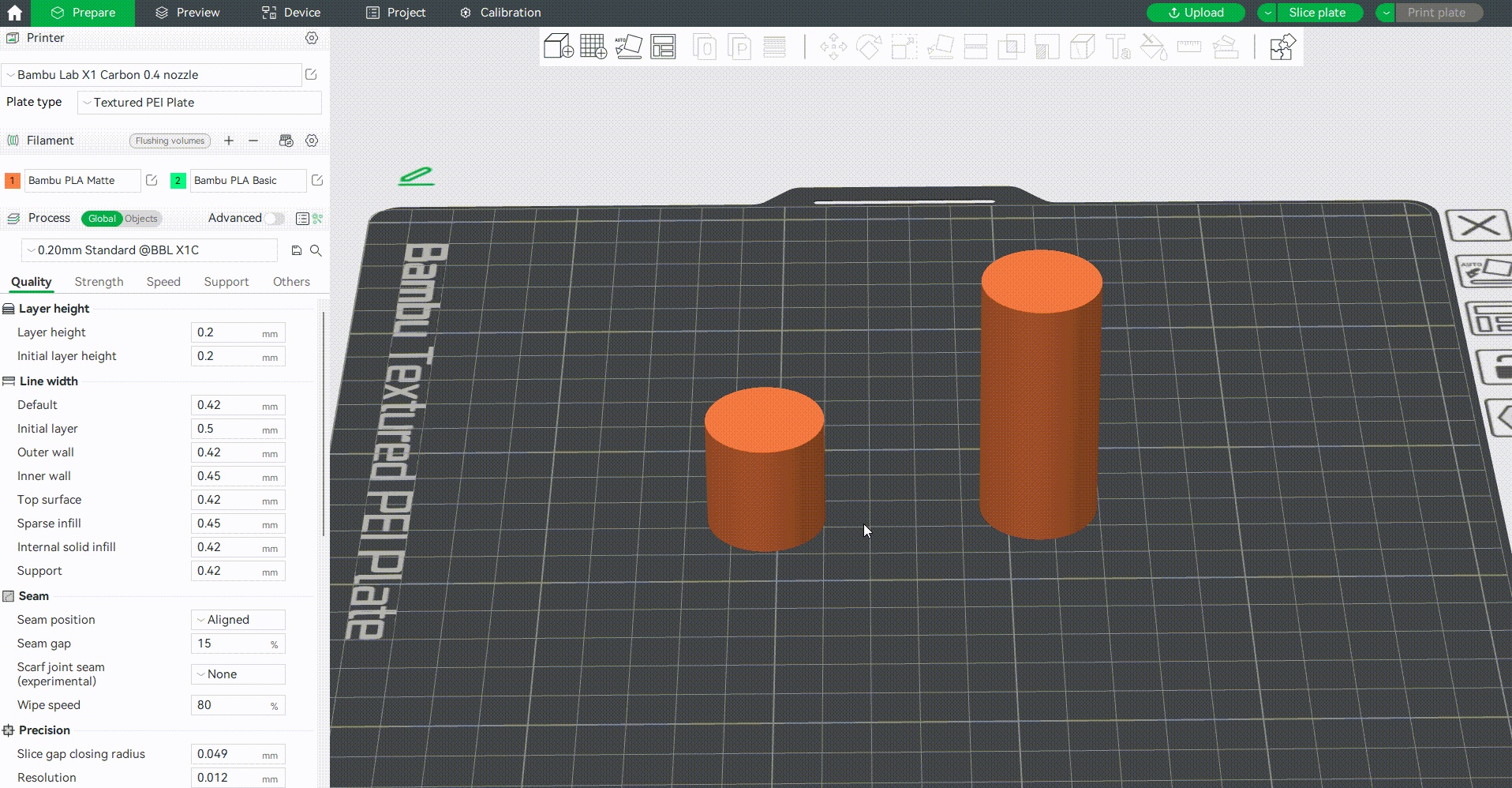
Task: Go to the Home screen icon
Action: (14, 13)
